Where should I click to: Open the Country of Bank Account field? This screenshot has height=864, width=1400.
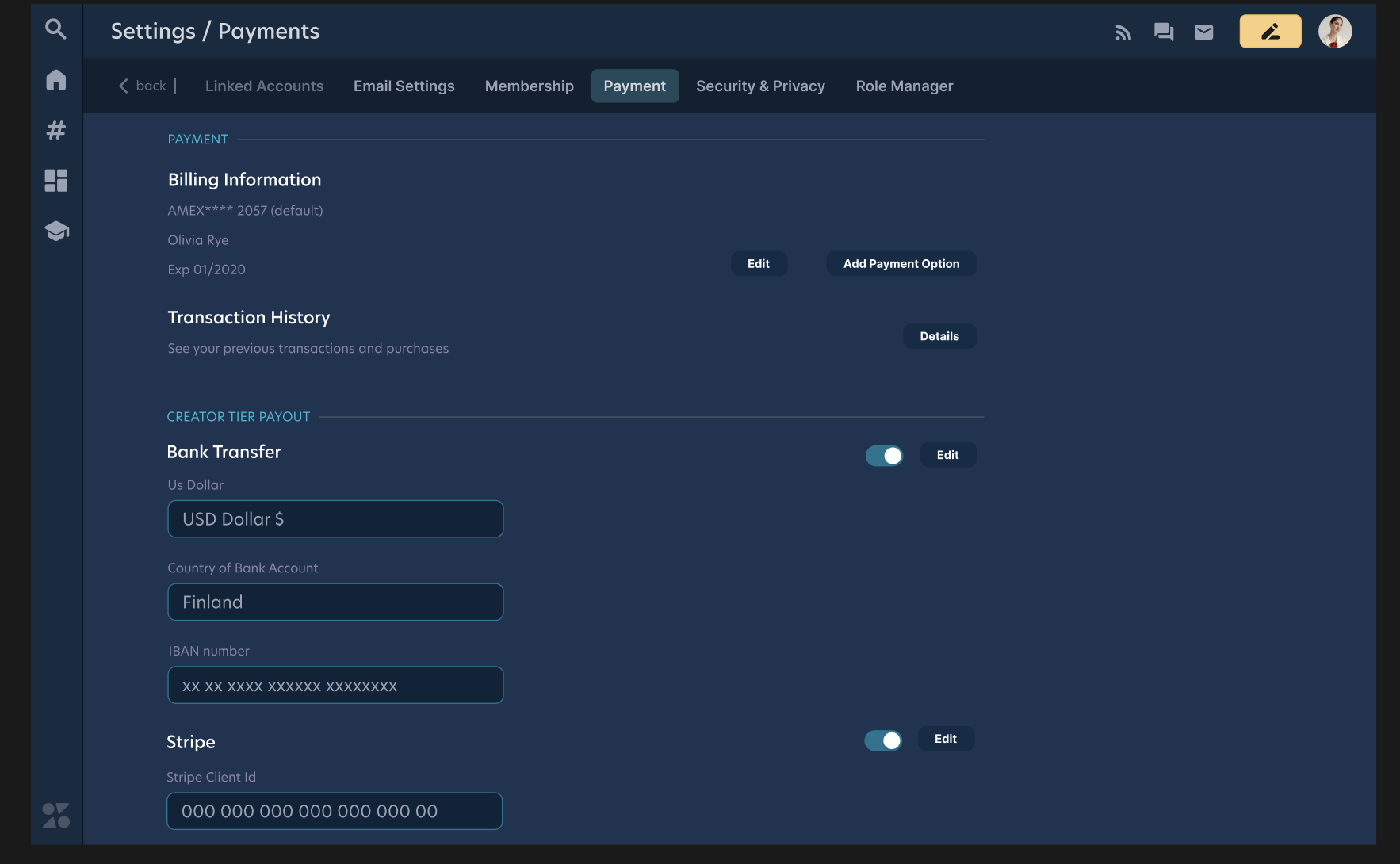point(335,602)
